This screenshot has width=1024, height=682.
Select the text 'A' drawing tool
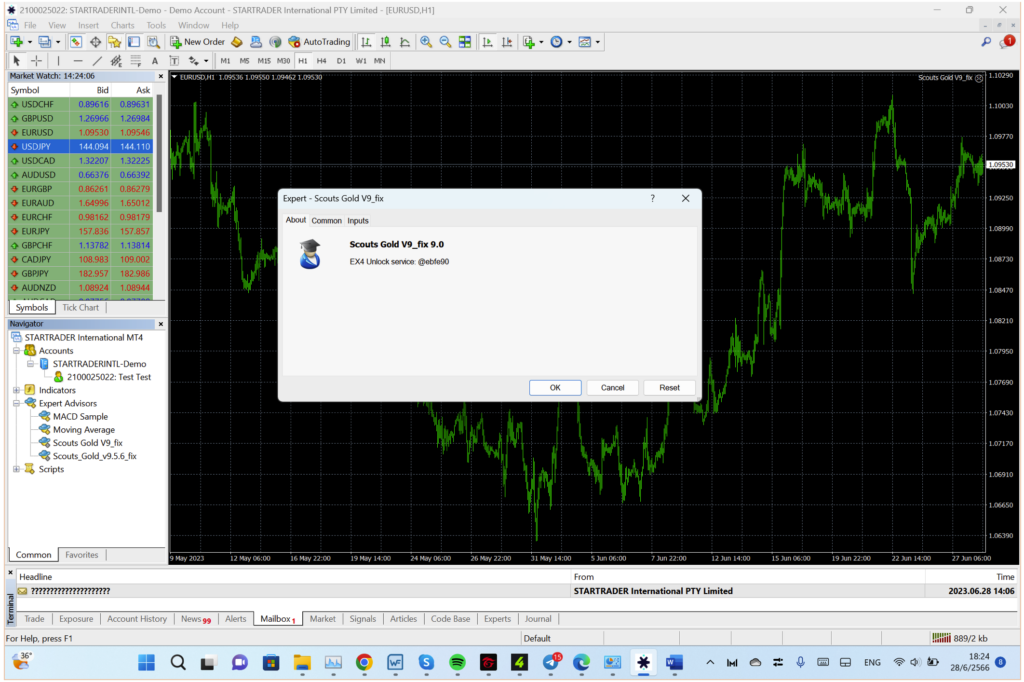tap(155, 61)
